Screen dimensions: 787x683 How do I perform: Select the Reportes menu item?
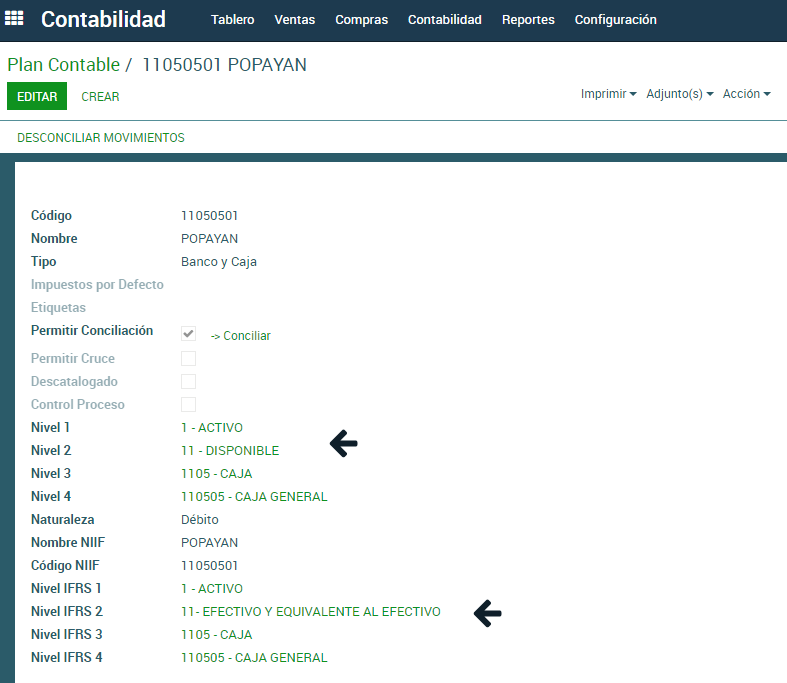(527, 20)
